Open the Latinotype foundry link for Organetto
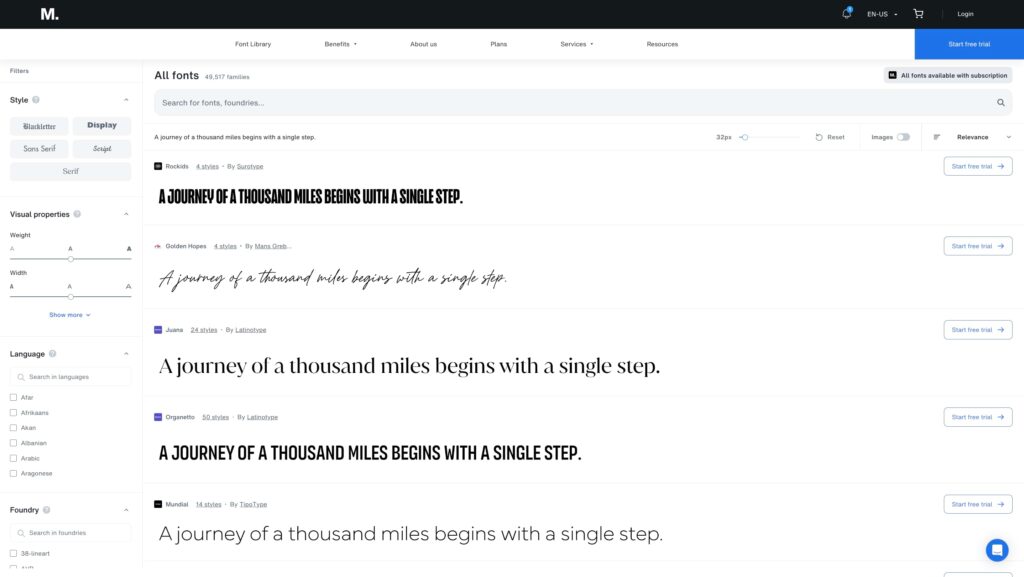1024x577 pixels. (262, 417)
